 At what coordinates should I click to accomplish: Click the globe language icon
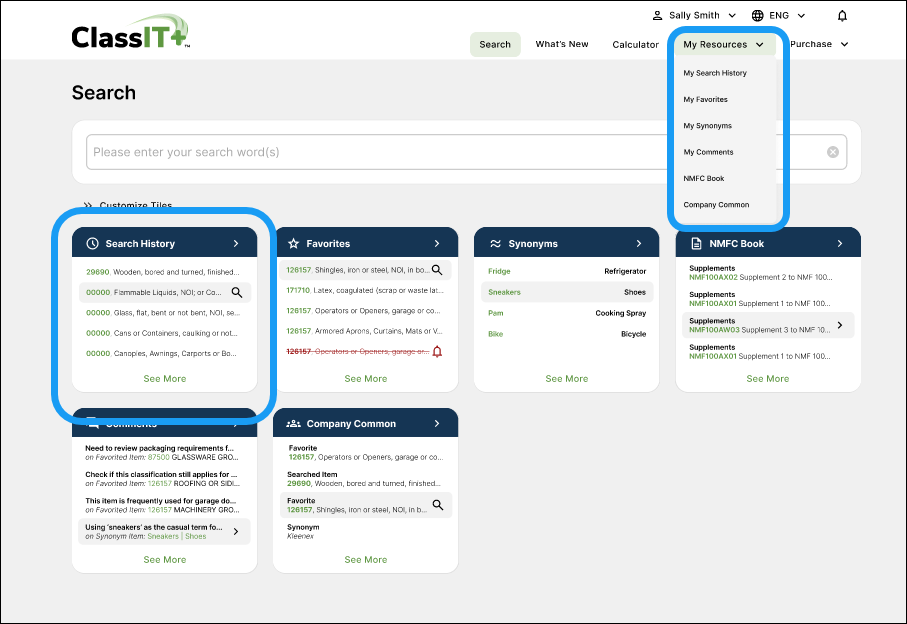(x=757, y=16)
